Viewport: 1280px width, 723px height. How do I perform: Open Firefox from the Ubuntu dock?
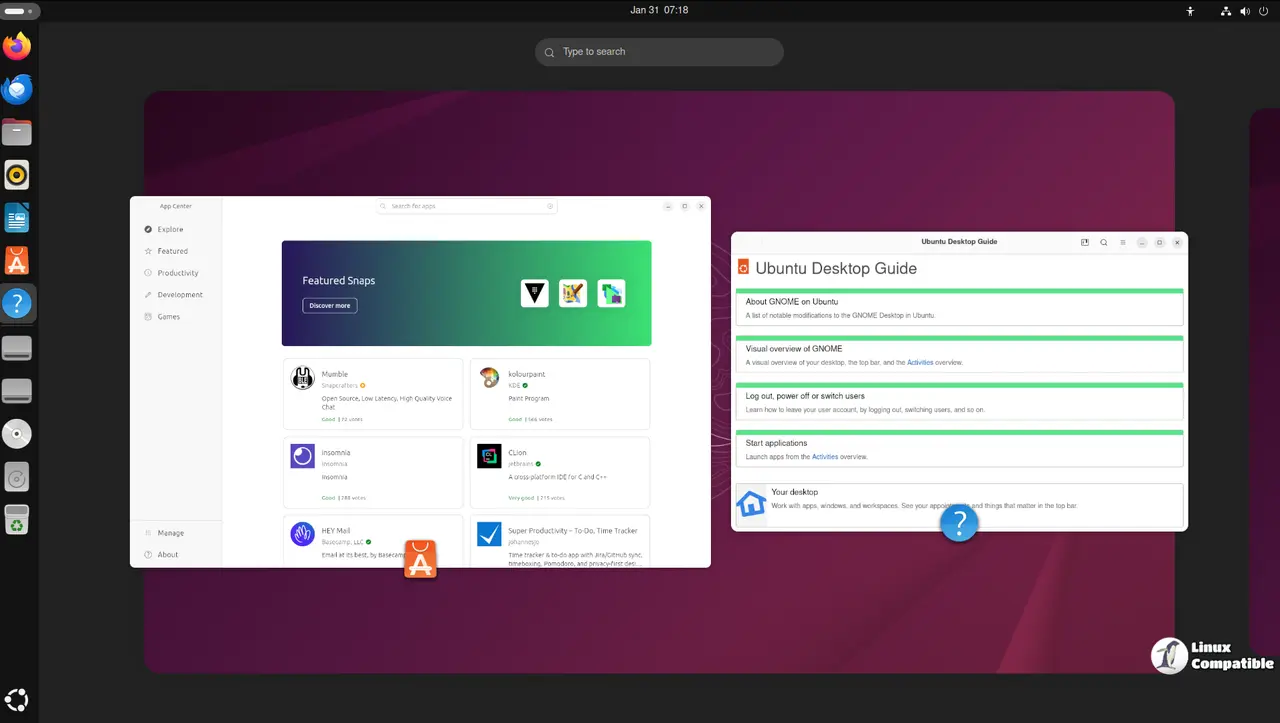(17, 47)
